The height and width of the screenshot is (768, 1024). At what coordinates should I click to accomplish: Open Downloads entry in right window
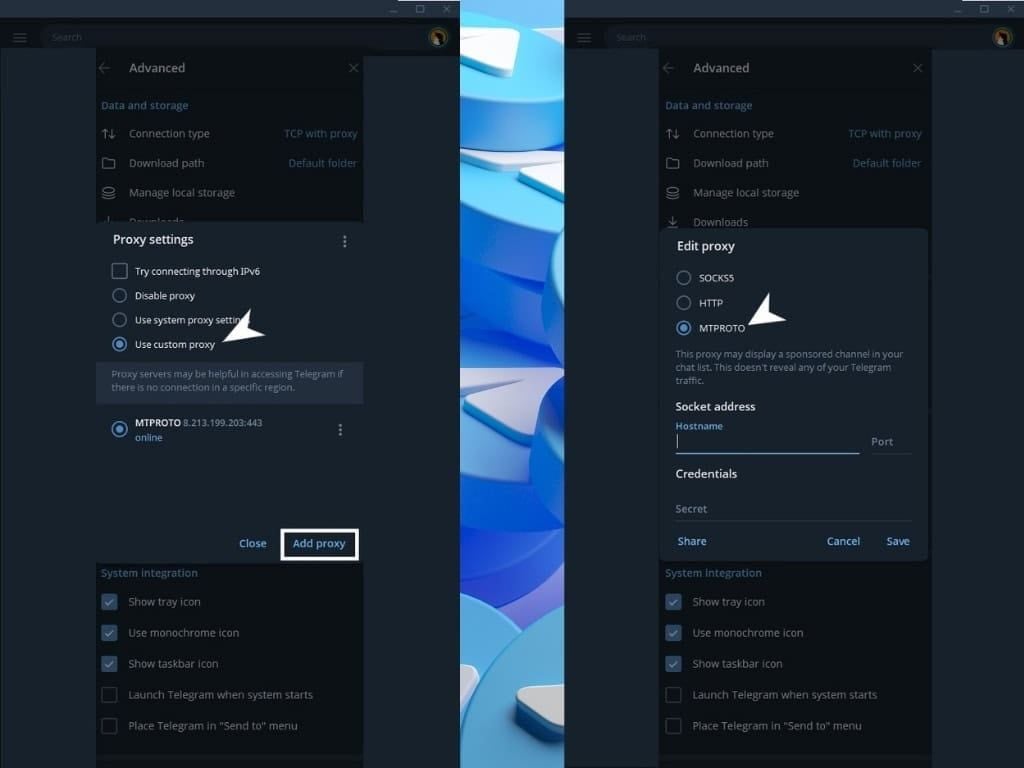(794, 222)
